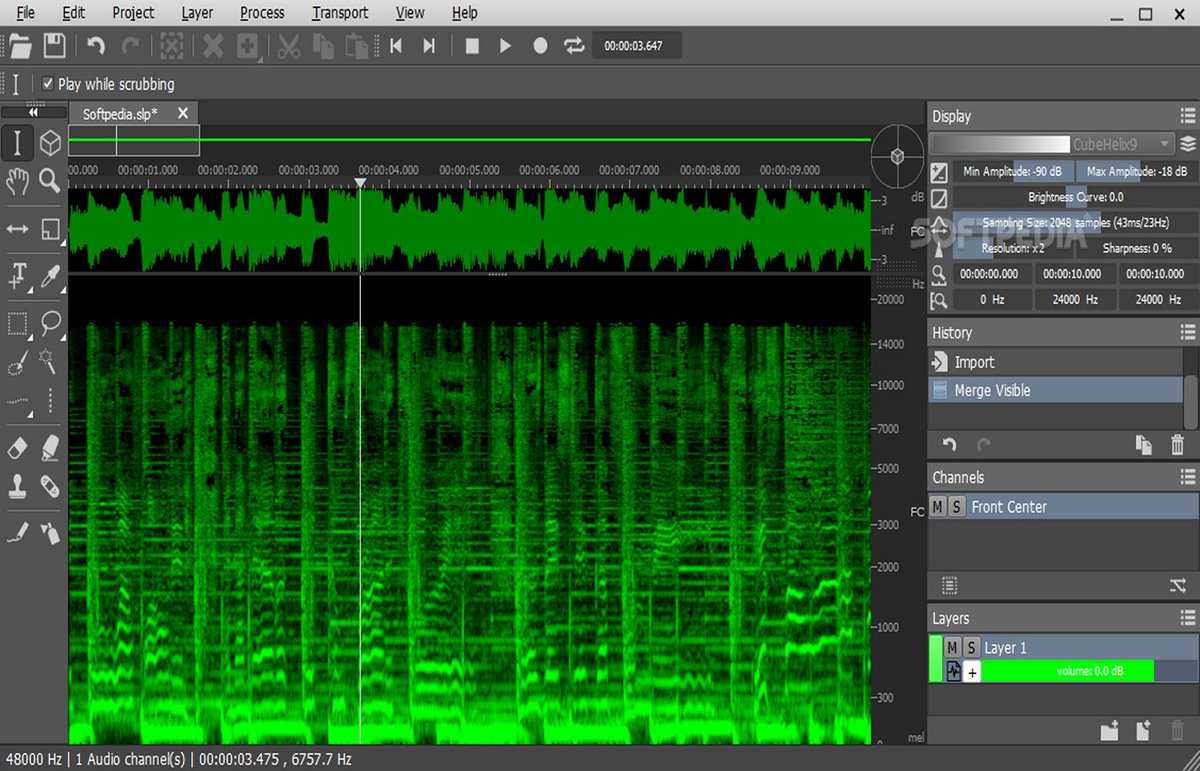Open the Process menu
The width and height of the screenshot is (1200, 771).
(262, 13)
